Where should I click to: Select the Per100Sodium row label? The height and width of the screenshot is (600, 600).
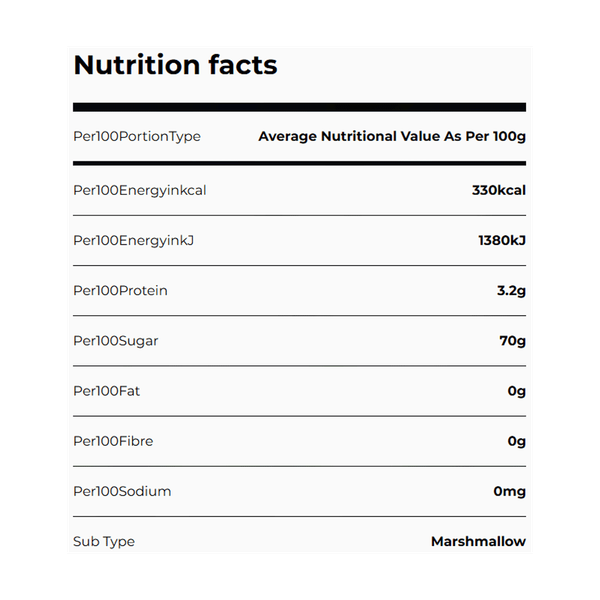[122, 491]
